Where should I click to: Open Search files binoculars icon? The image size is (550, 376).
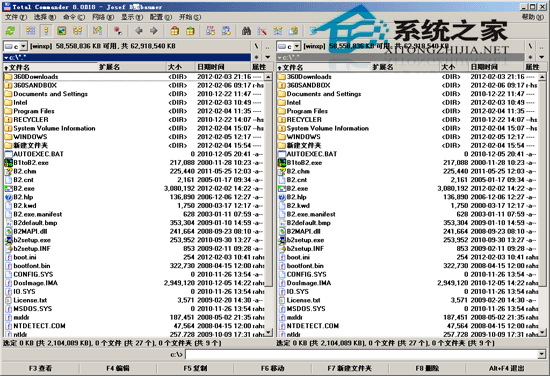246,31
